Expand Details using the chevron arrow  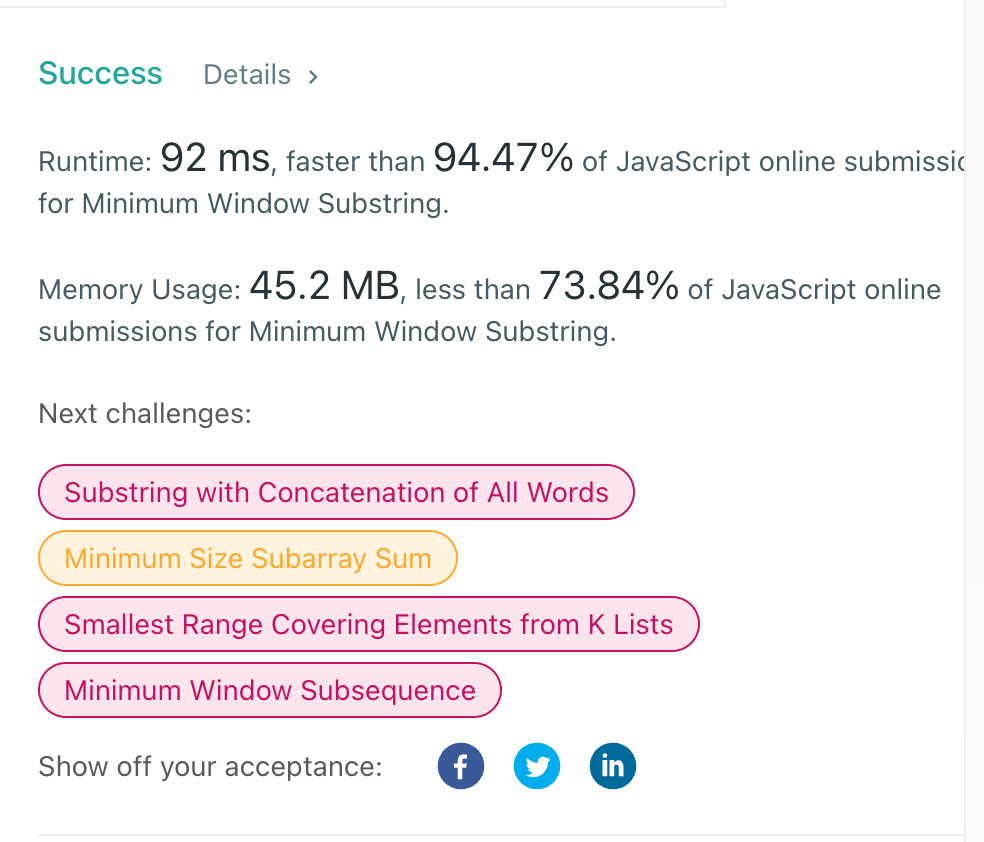click(x=313, y=76)
